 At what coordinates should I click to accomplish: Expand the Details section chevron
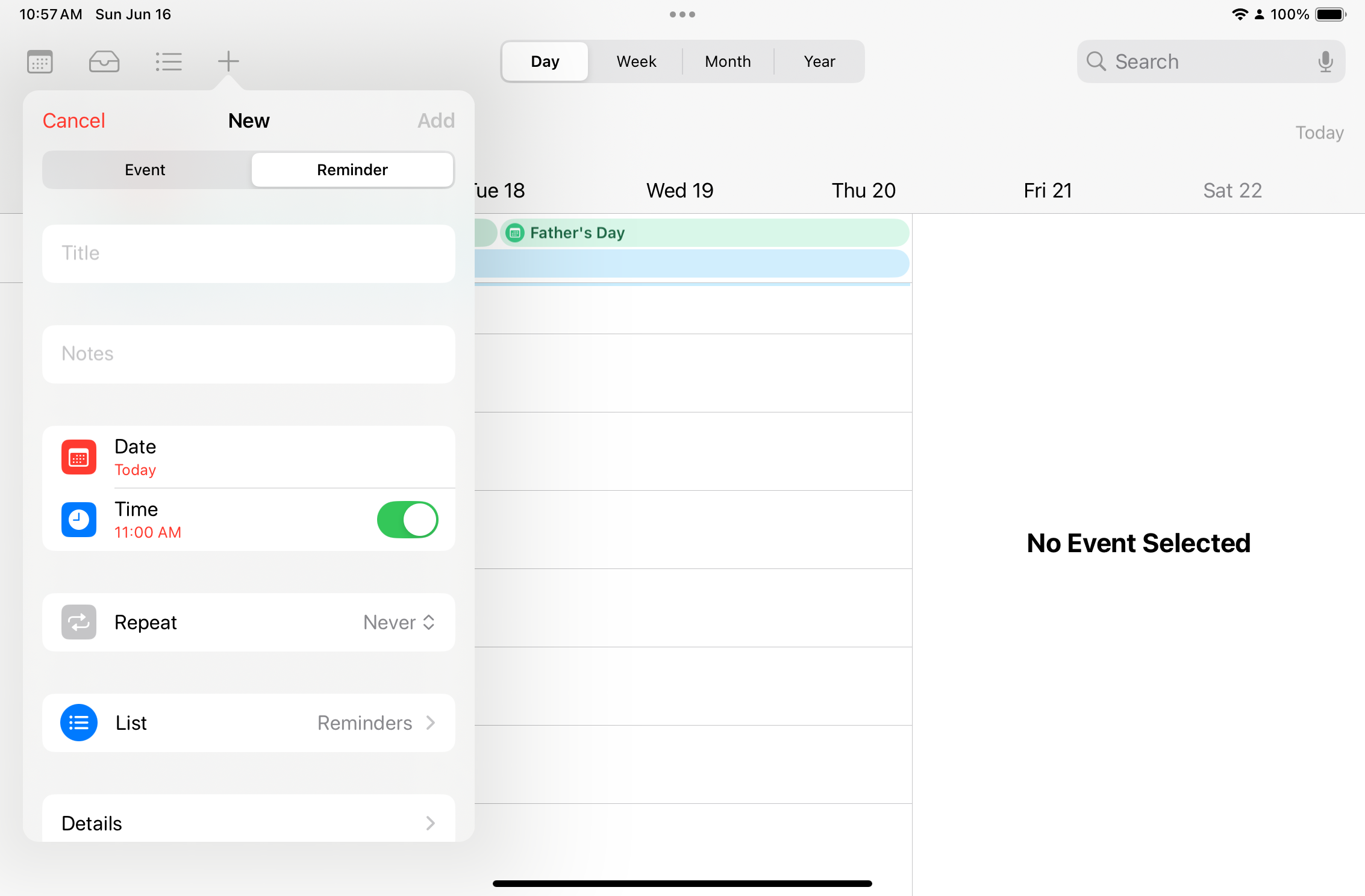point(431,822)
